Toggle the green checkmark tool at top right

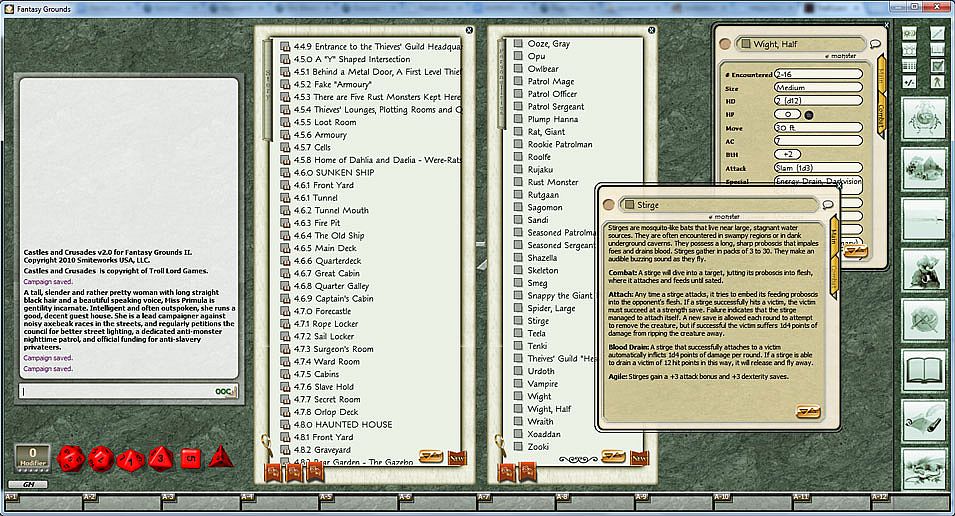coord(937,65)
